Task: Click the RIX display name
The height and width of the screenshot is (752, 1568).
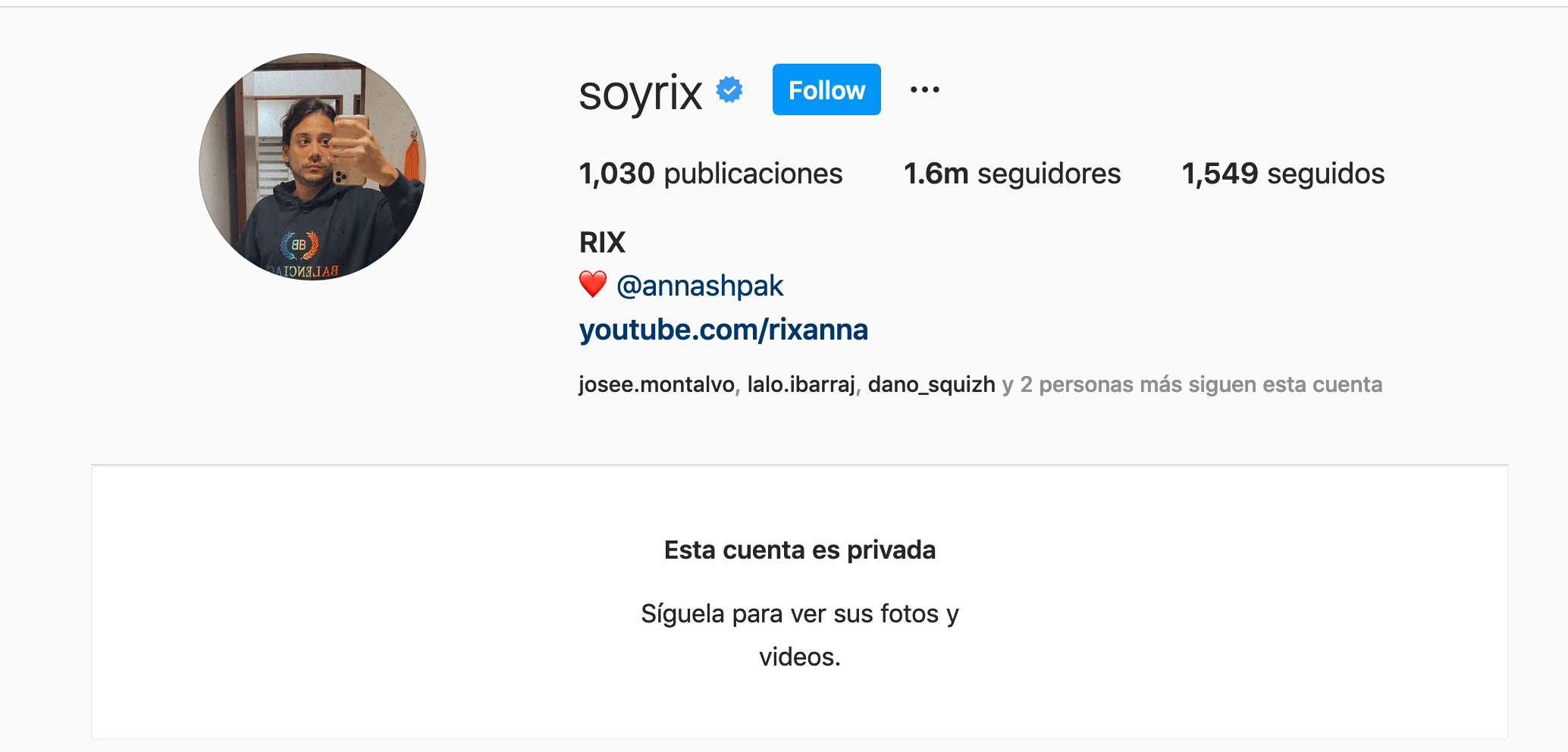Action: tap(602, 243)
